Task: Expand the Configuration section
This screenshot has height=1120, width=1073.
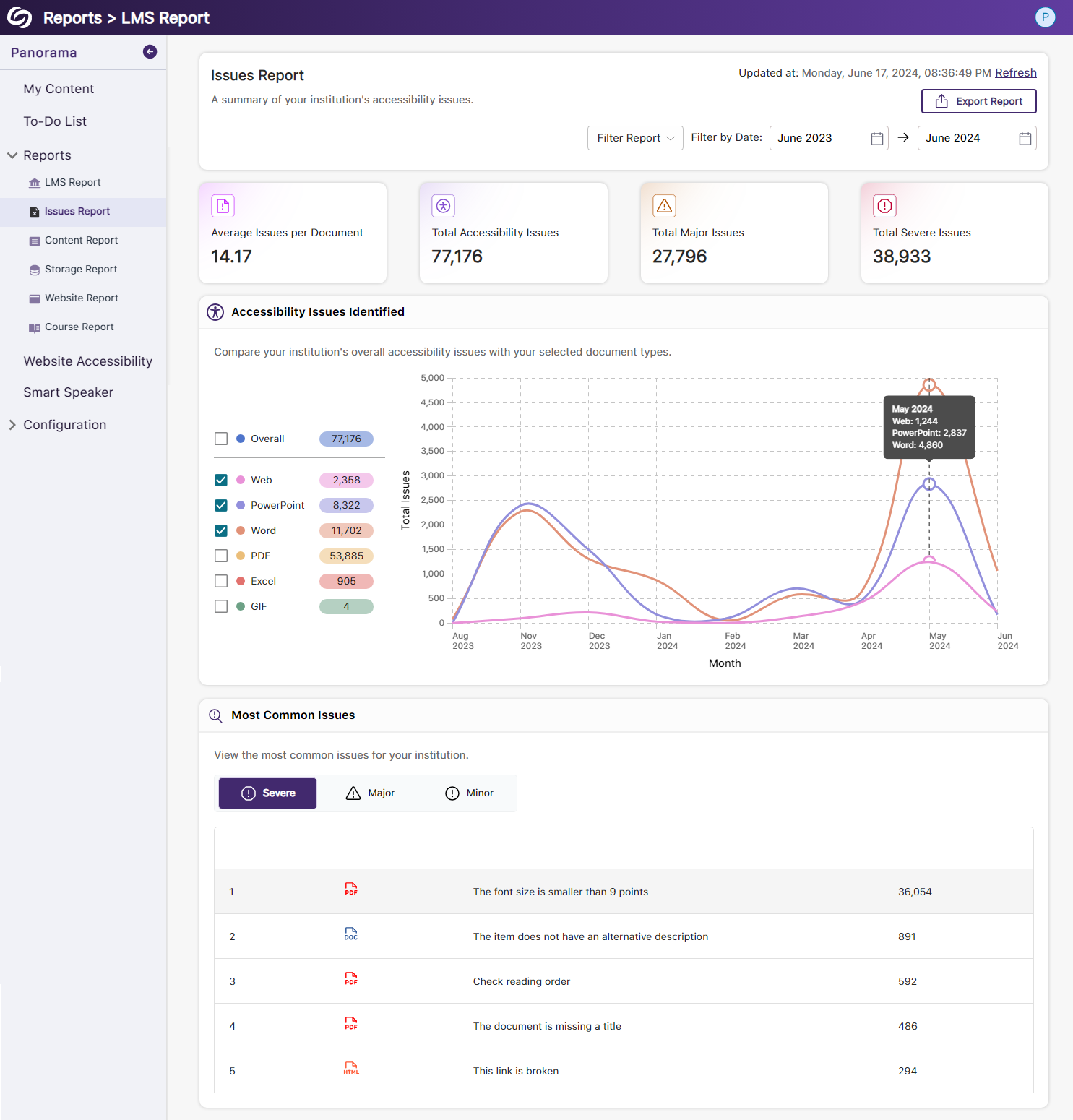Action: (x=12, y=425)
